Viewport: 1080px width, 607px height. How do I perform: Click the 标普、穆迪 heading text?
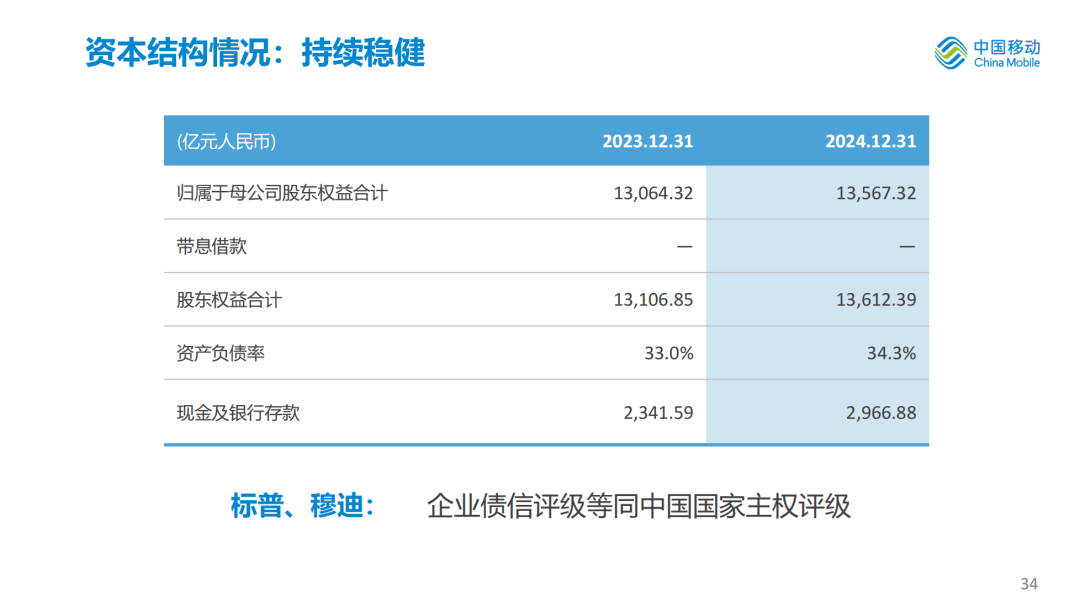point(303,505)
